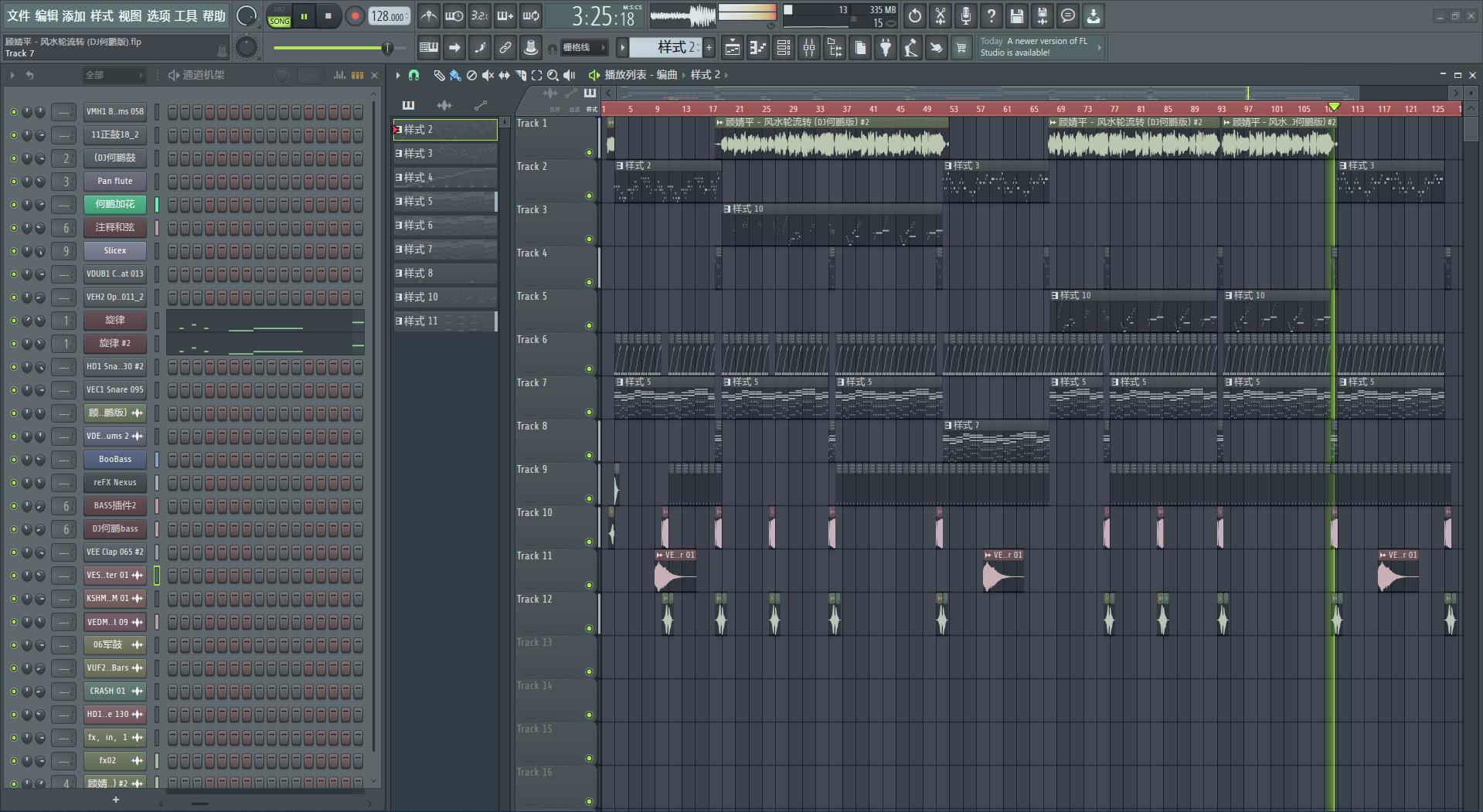Toggle wait for input to start playing
Viewport: 1483px width, 812px height.
pyautogui.click(x=454, y=15)
